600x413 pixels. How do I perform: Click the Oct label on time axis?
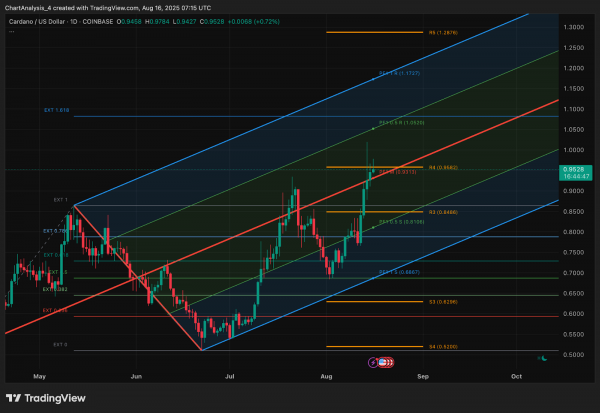click(x=517, y=377)
